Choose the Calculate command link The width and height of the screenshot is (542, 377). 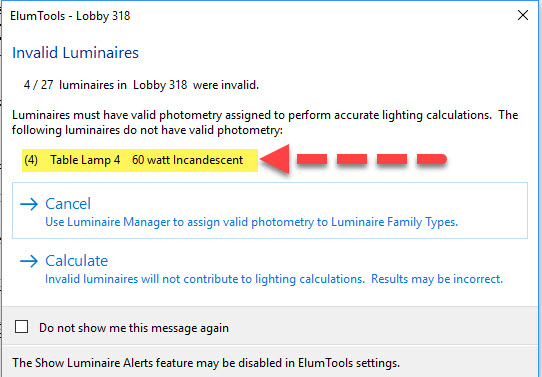point(270,269)
